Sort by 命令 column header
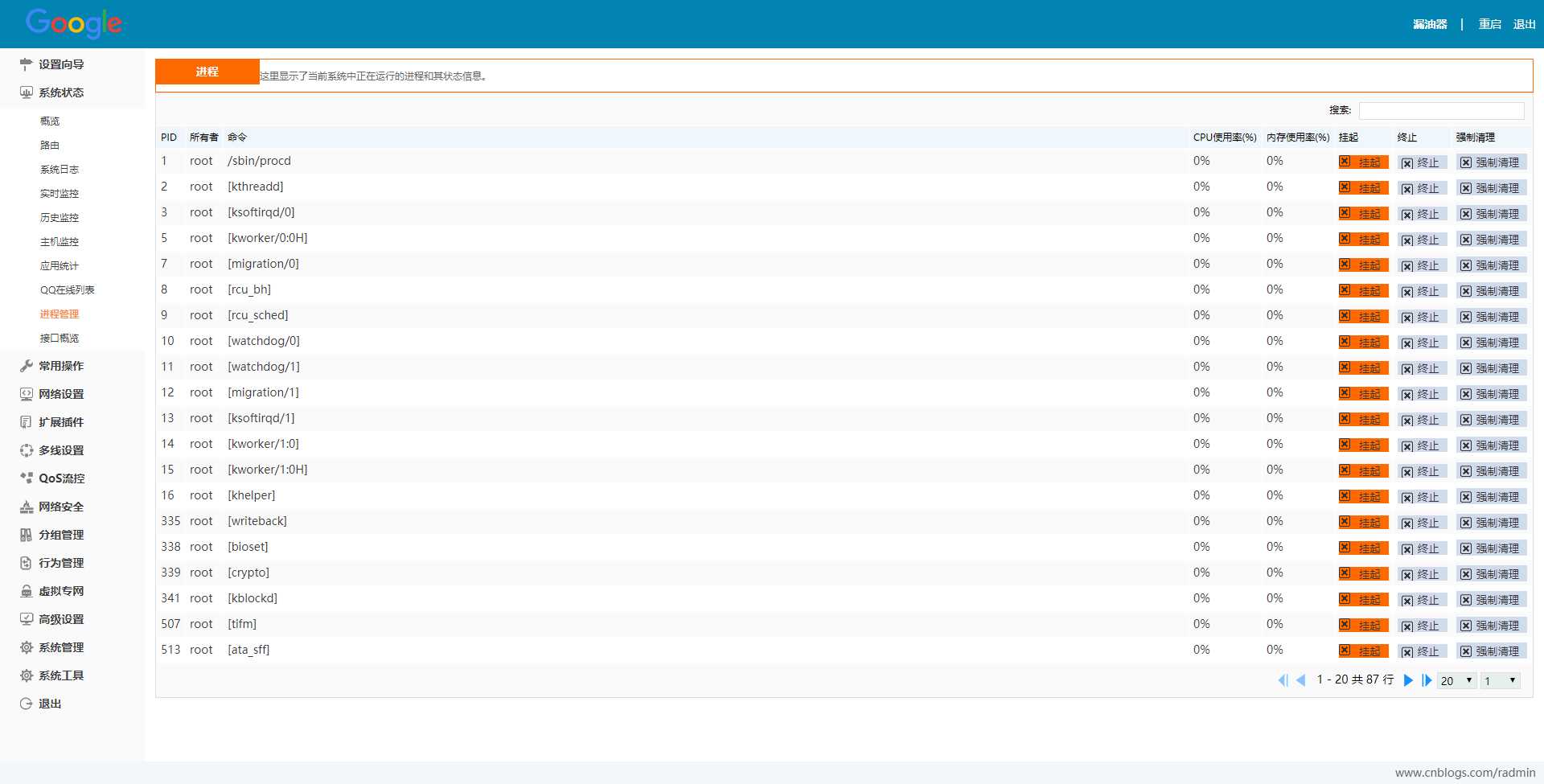 tap(237, 138)
